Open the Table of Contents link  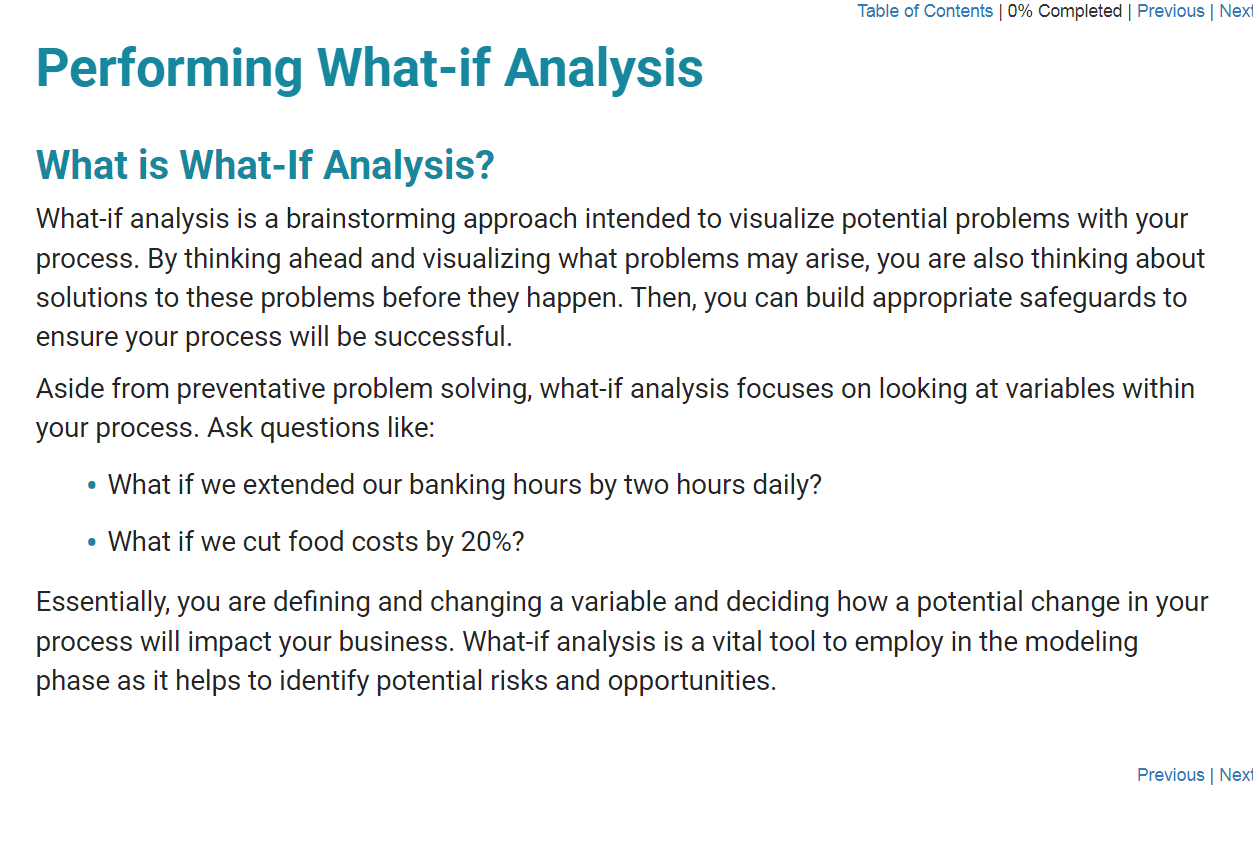925,11
